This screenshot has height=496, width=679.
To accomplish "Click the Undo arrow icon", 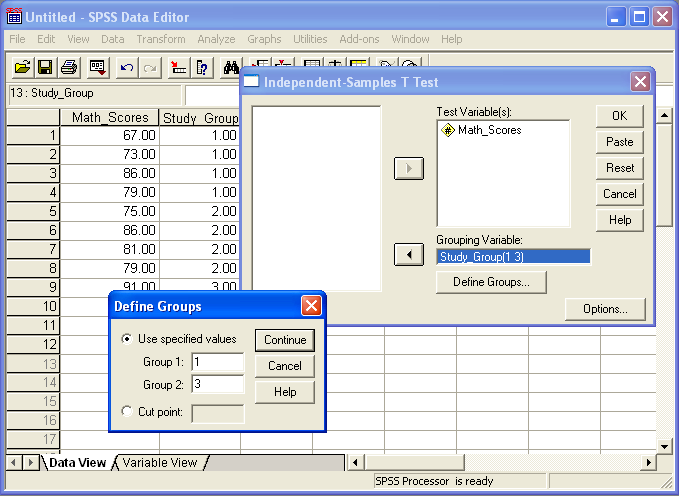I will [x=126, y=68].
